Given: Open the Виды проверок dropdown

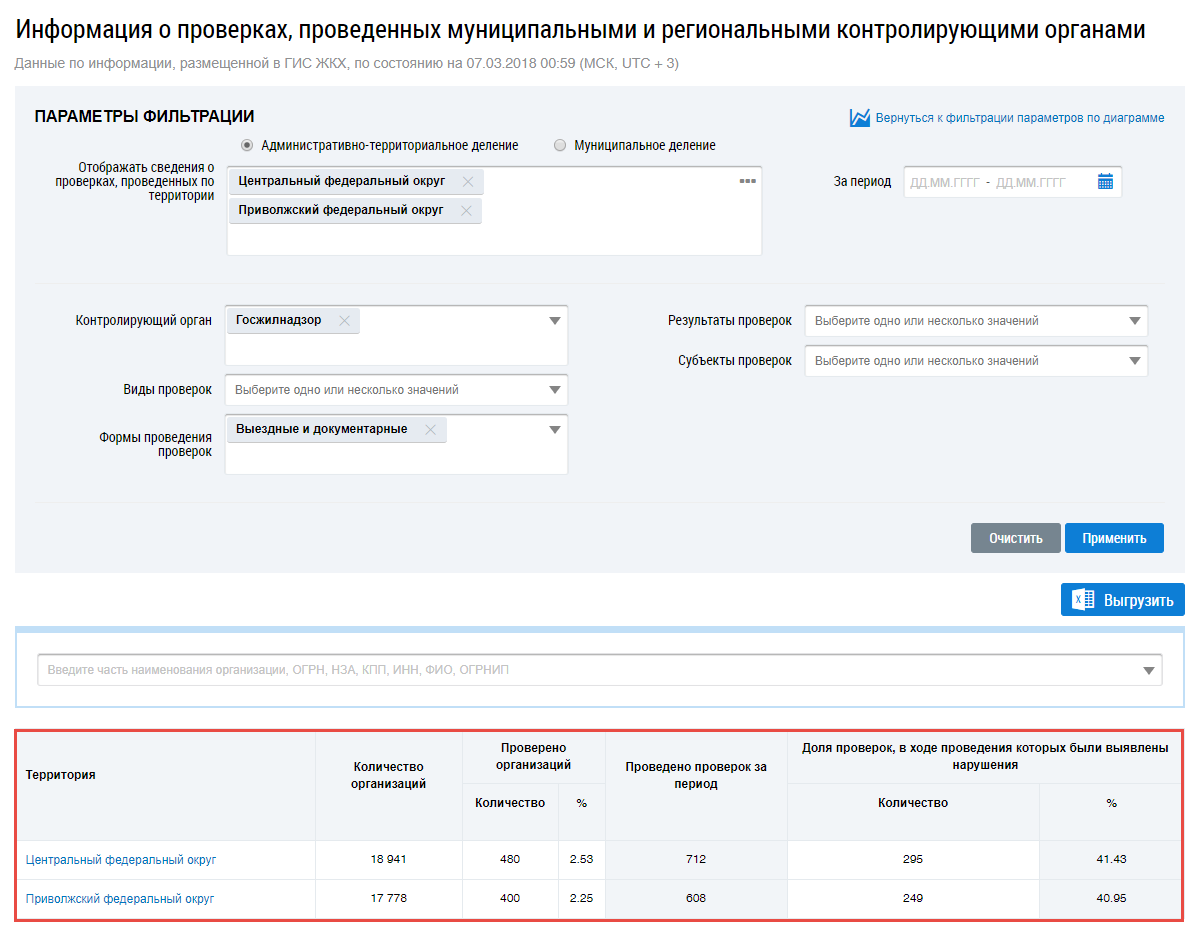Looking at the screenshot, I should (x=555, y=390).
